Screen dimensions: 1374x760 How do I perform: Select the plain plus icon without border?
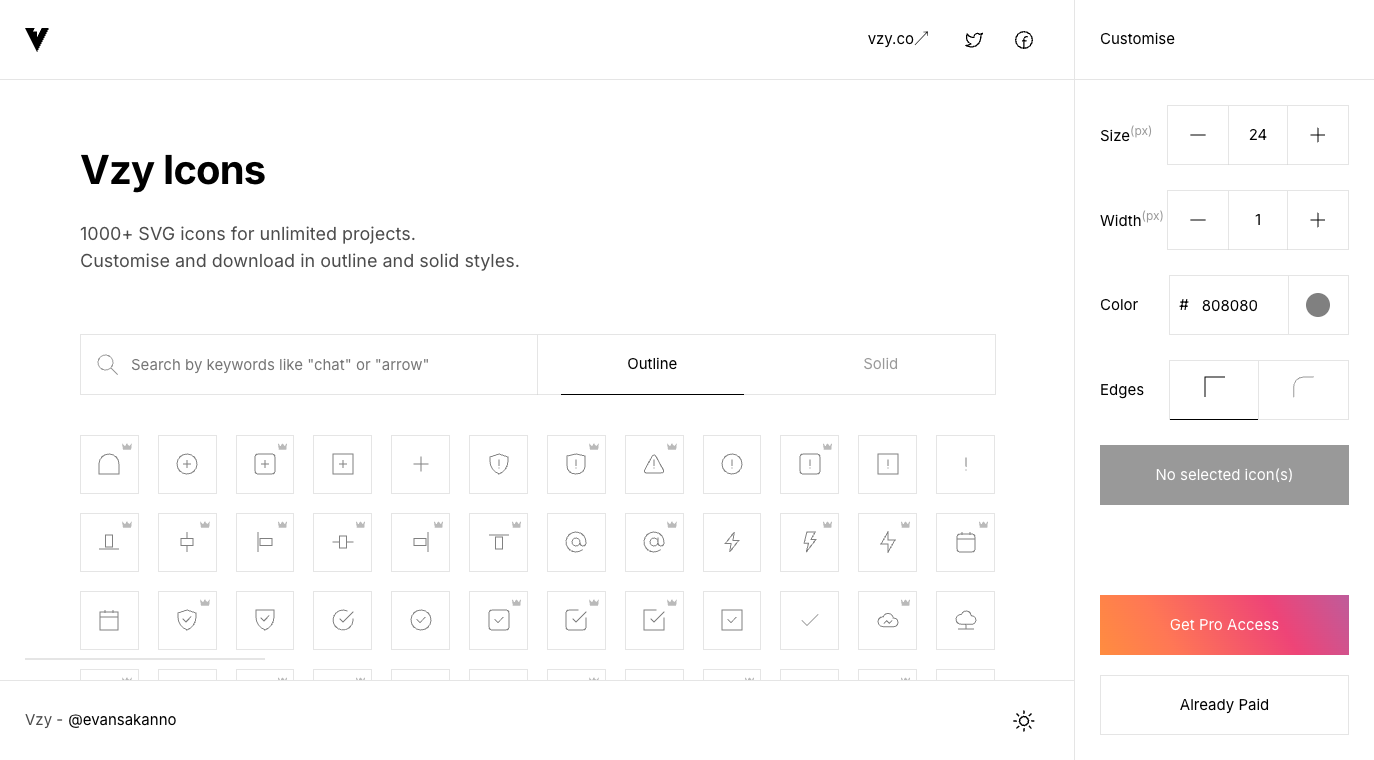(421, 464)
